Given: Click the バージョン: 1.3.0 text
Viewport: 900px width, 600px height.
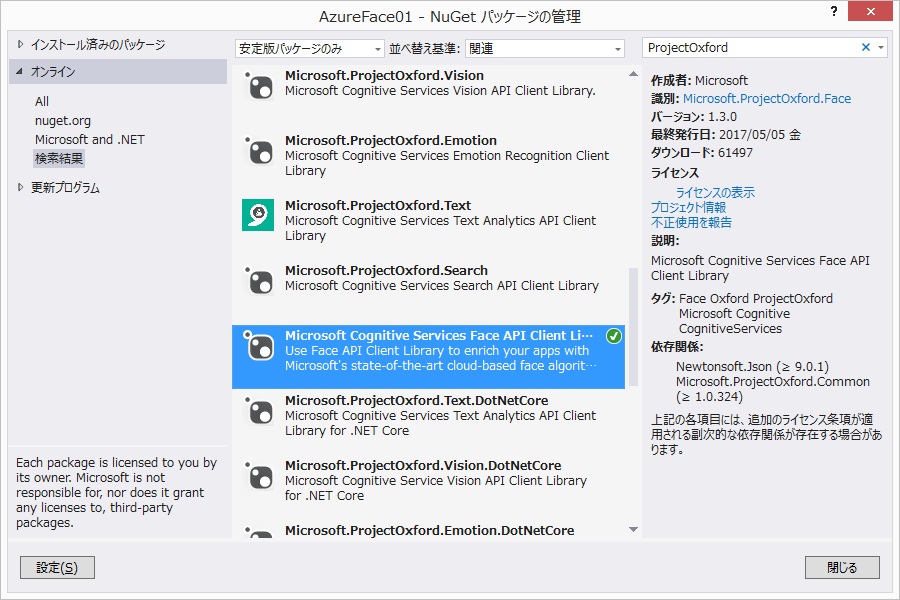Looking at the screenshot, I should pyautogui.click(x=693, y=117).
